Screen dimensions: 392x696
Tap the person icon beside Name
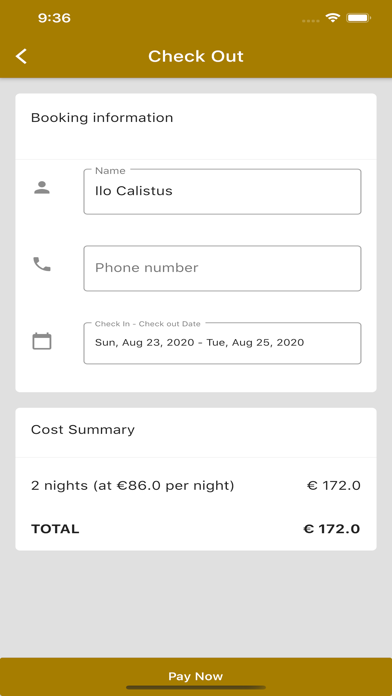pyautogui.click(x=42, y=188)
